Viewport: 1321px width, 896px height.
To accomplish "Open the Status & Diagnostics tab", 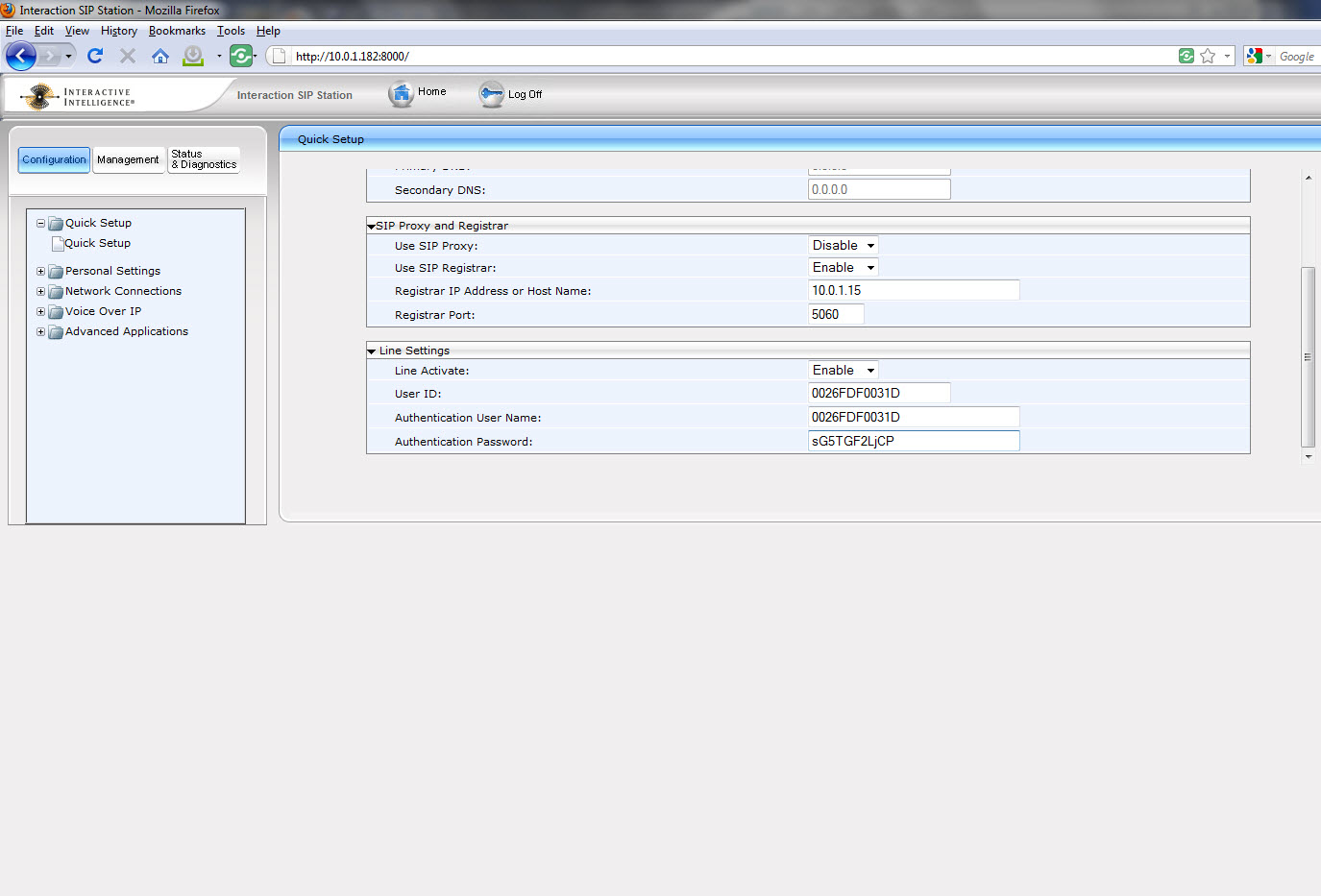I will coord(204,159).
